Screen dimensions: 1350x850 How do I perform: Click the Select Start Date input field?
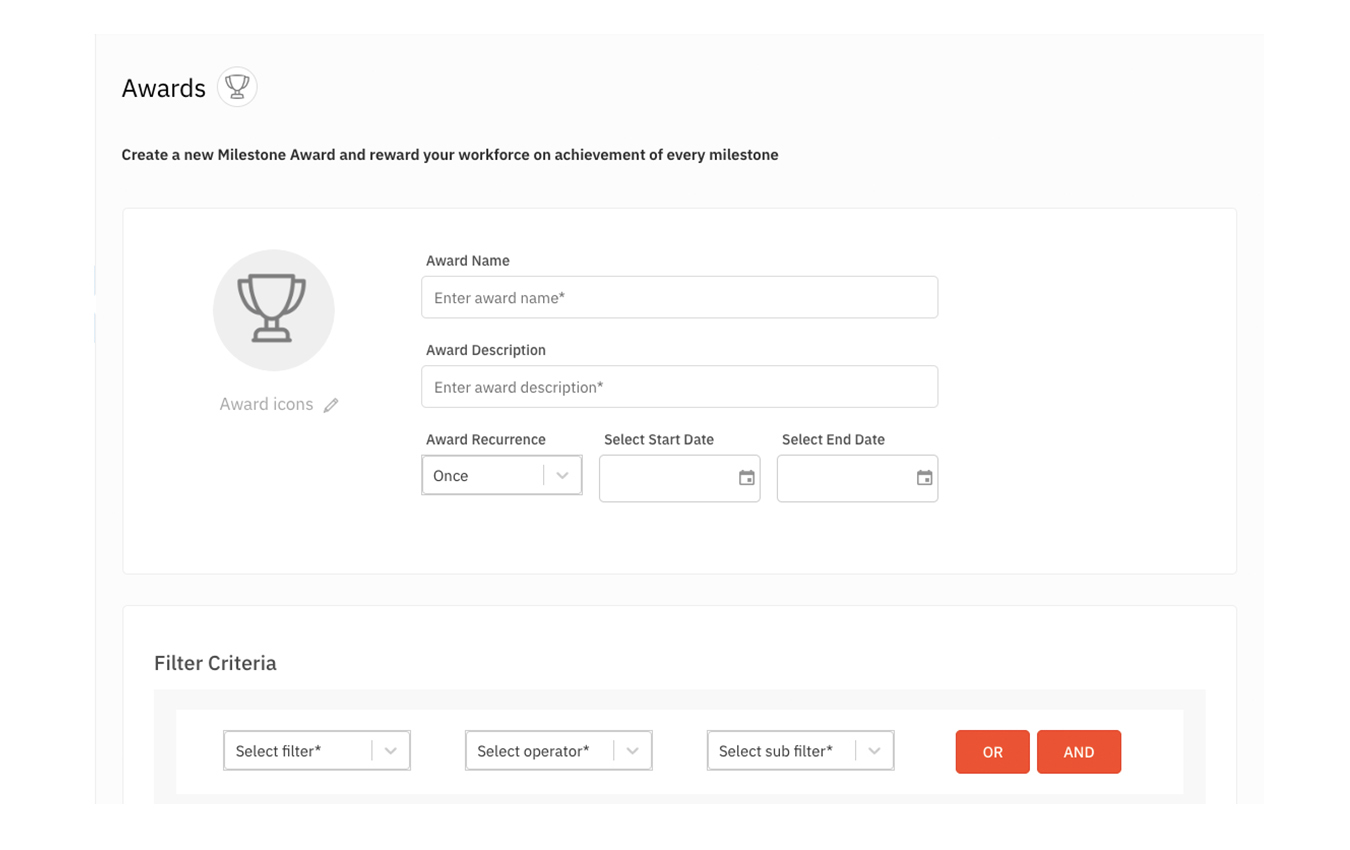(670, 478)
